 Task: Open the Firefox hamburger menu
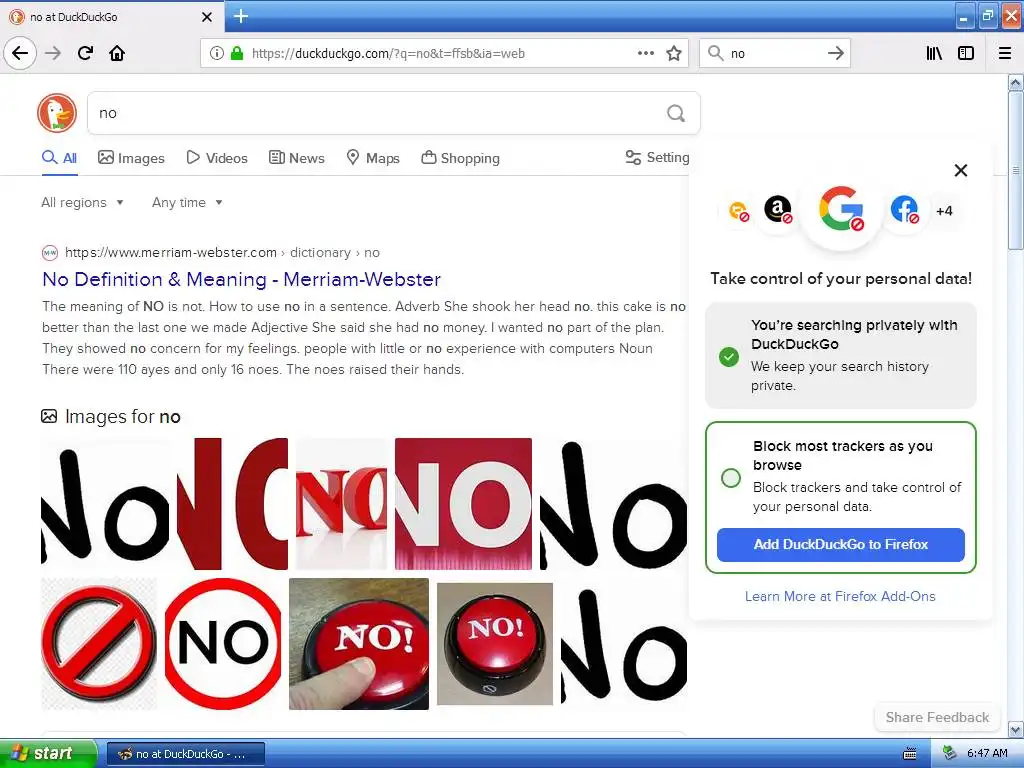pos(1005,53)
